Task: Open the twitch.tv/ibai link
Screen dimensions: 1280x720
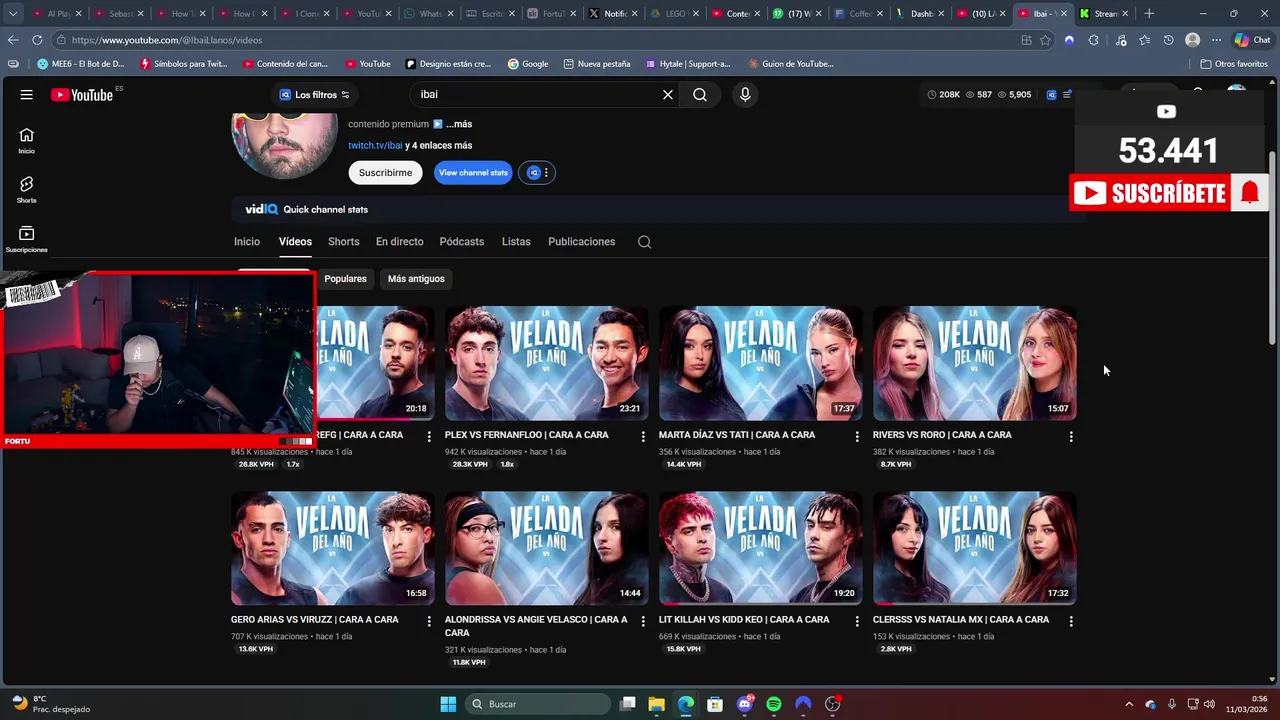Action: 375,145
